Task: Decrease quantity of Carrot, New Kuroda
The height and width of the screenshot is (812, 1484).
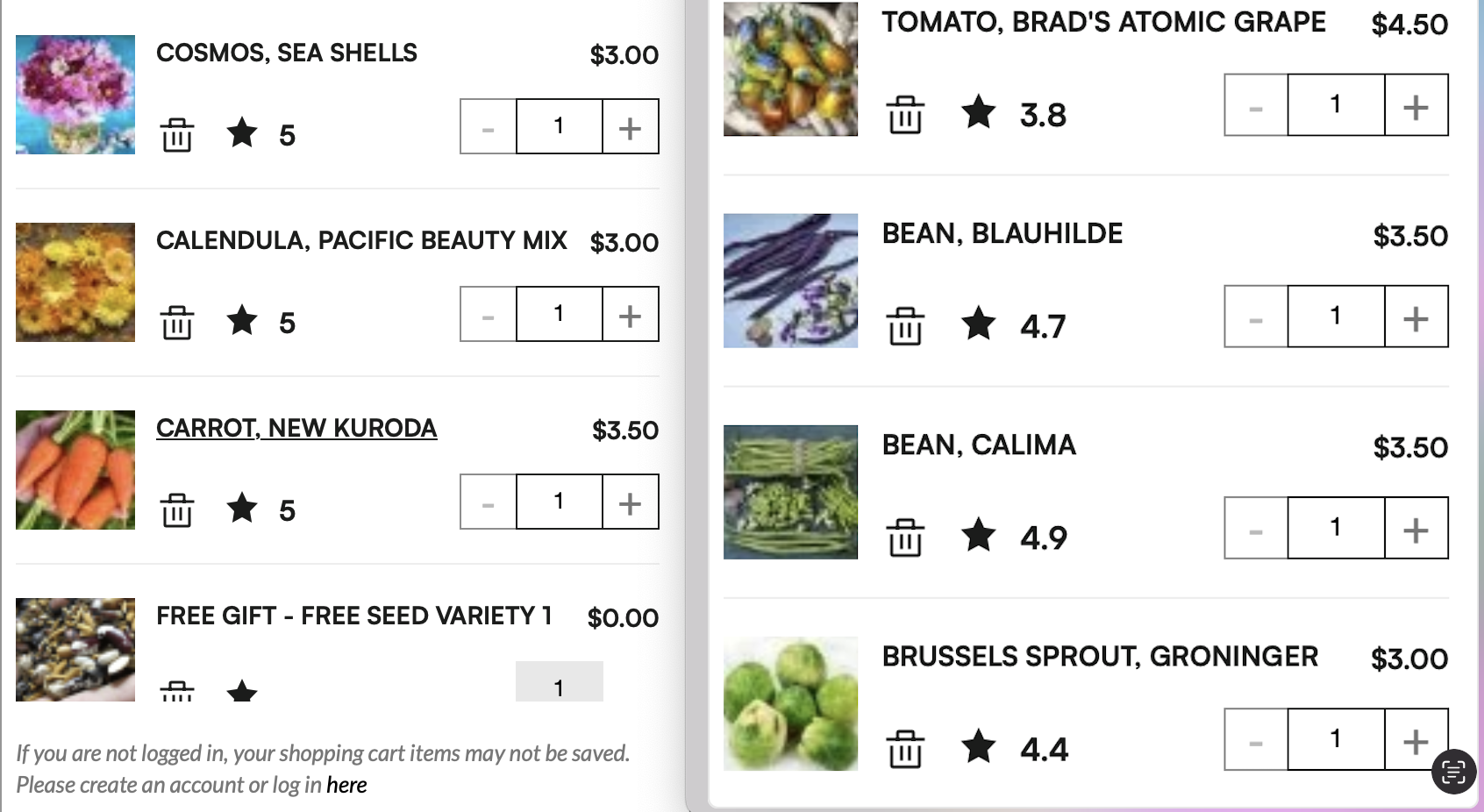Action: point(489,502)
